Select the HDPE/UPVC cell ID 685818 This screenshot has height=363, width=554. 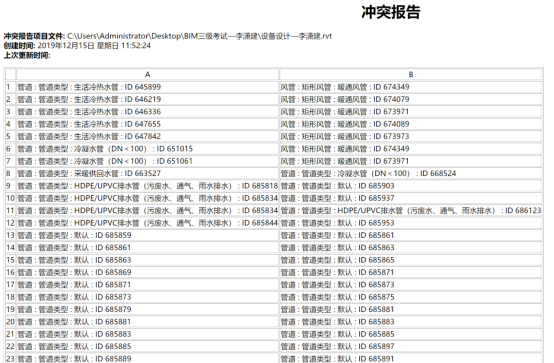coord(148,186)
